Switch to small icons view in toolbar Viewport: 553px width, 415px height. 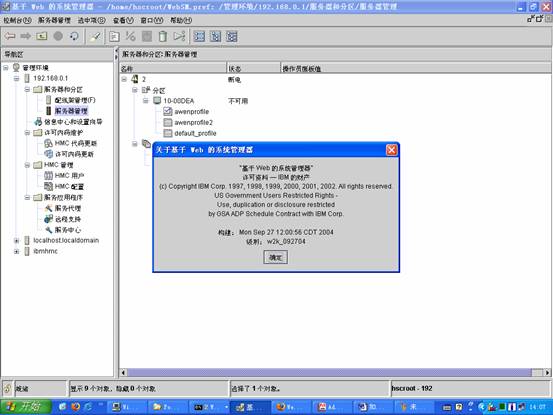(x=215, y=36)
